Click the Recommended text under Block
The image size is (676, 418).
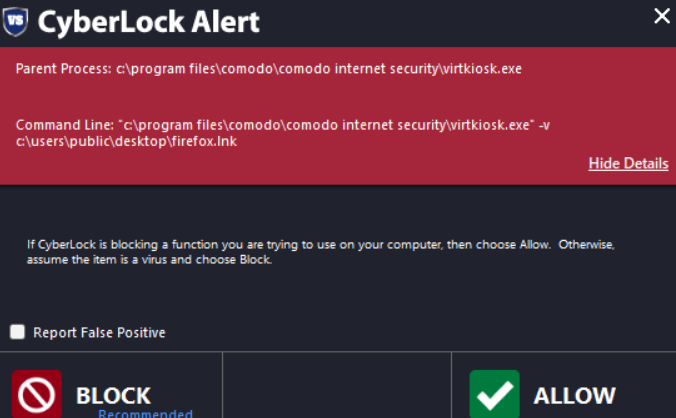[145, 413]
